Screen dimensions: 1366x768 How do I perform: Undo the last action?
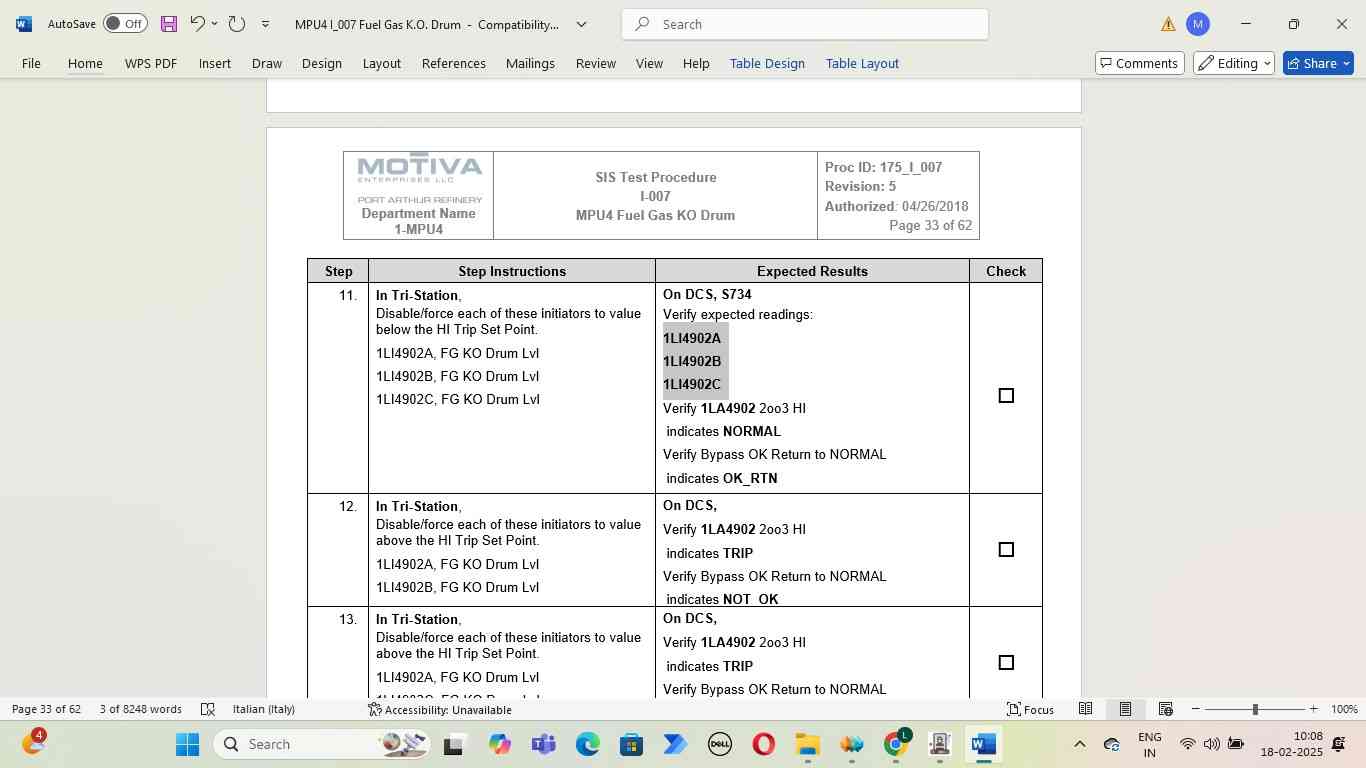coord(197,24)
